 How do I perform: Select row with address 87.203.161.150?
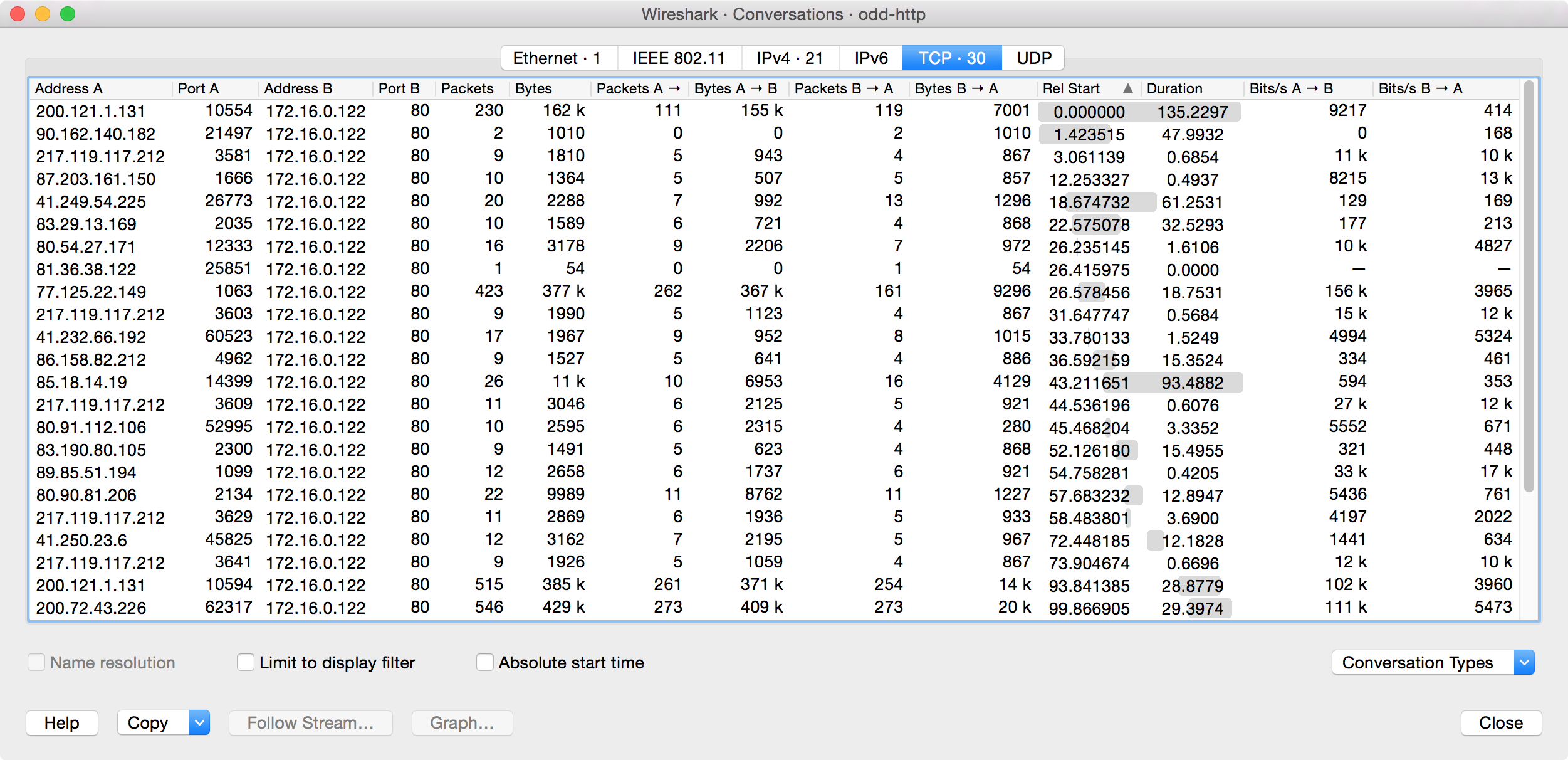[774, 179]
